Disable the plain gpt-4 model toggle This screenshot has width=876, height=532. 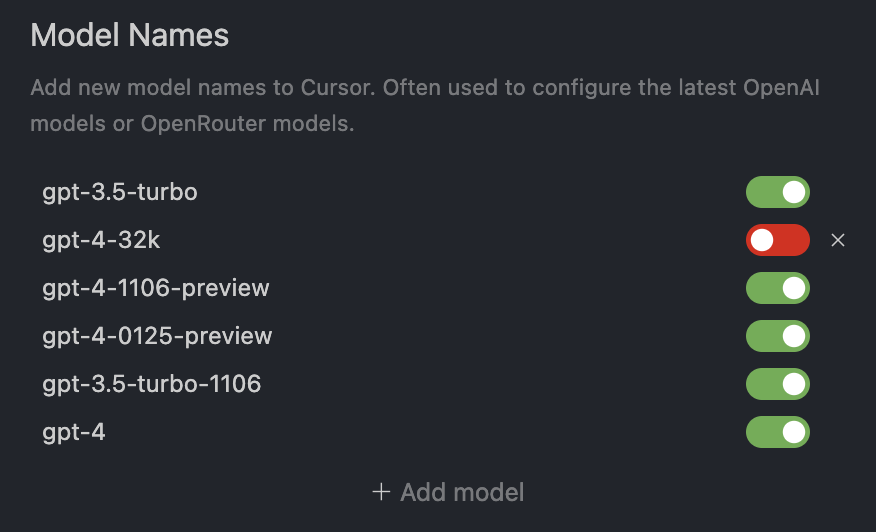(777, 432)
